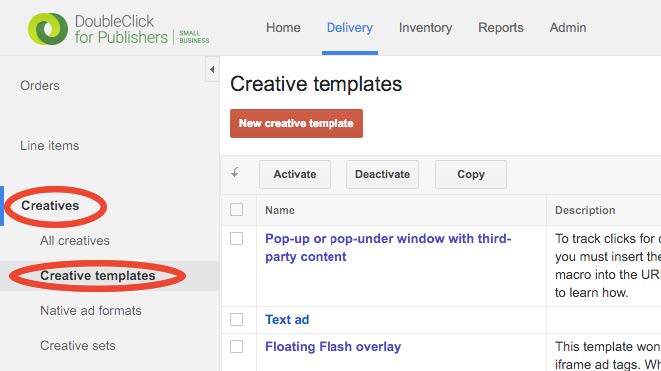Open the Text ad template link
The image size is (661, 371).
click(287, 320)
